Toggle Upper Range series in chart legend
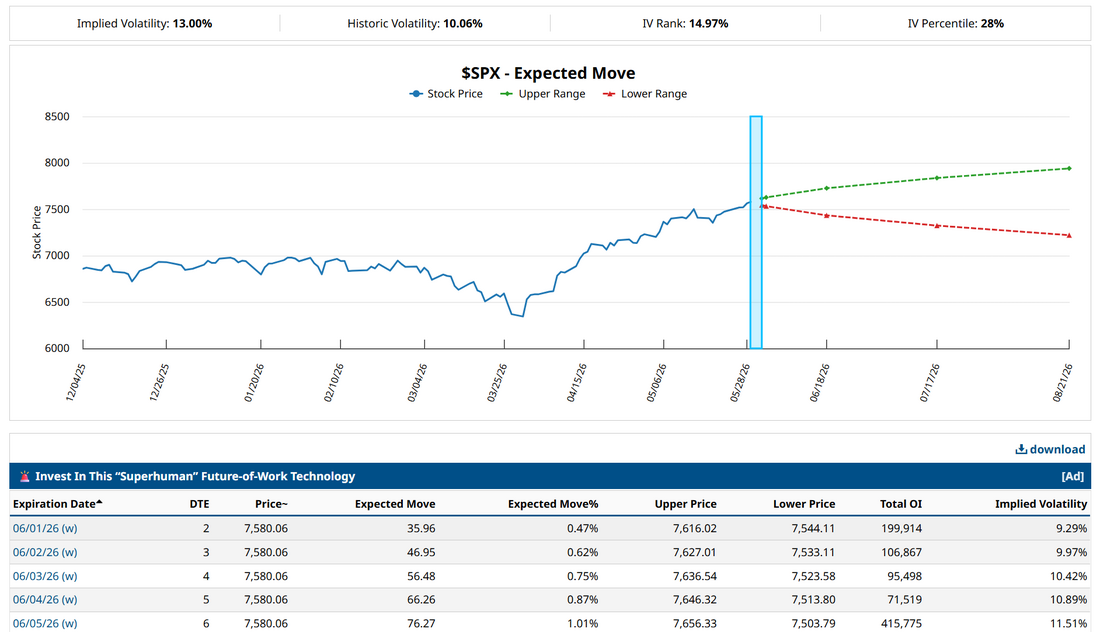Screen dimensions: 1100x632 tap(542, 94)
